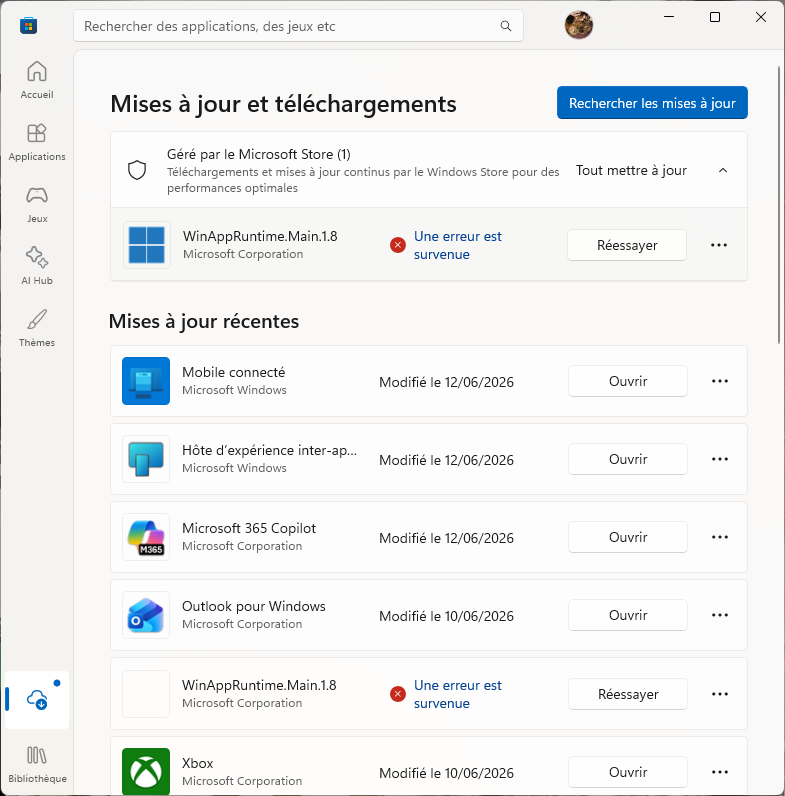Open more options for Xbox
This screenshot has width=785, height=796.
click(x=720, y=772)
